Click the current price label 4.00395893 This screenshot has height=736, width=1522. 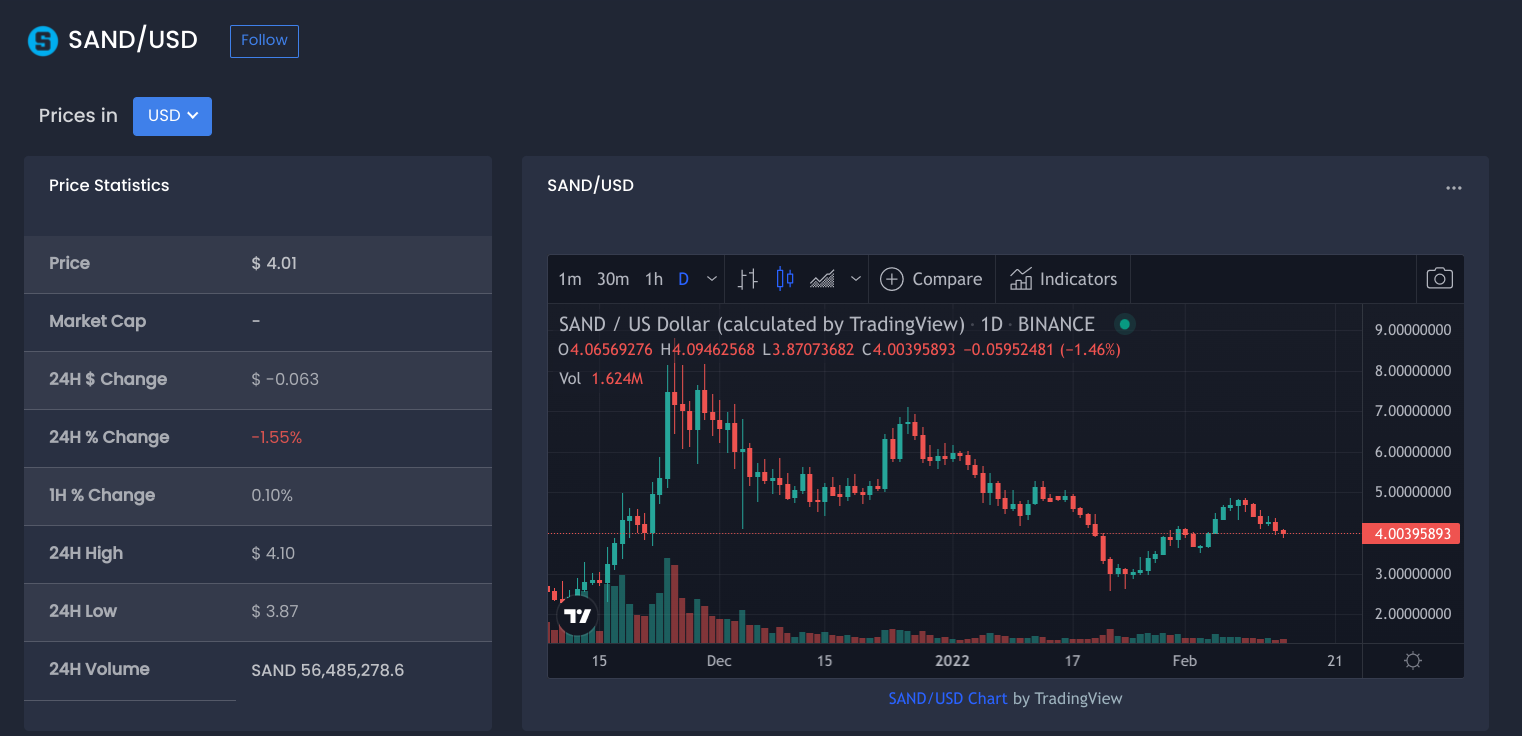click(1411, 534)
